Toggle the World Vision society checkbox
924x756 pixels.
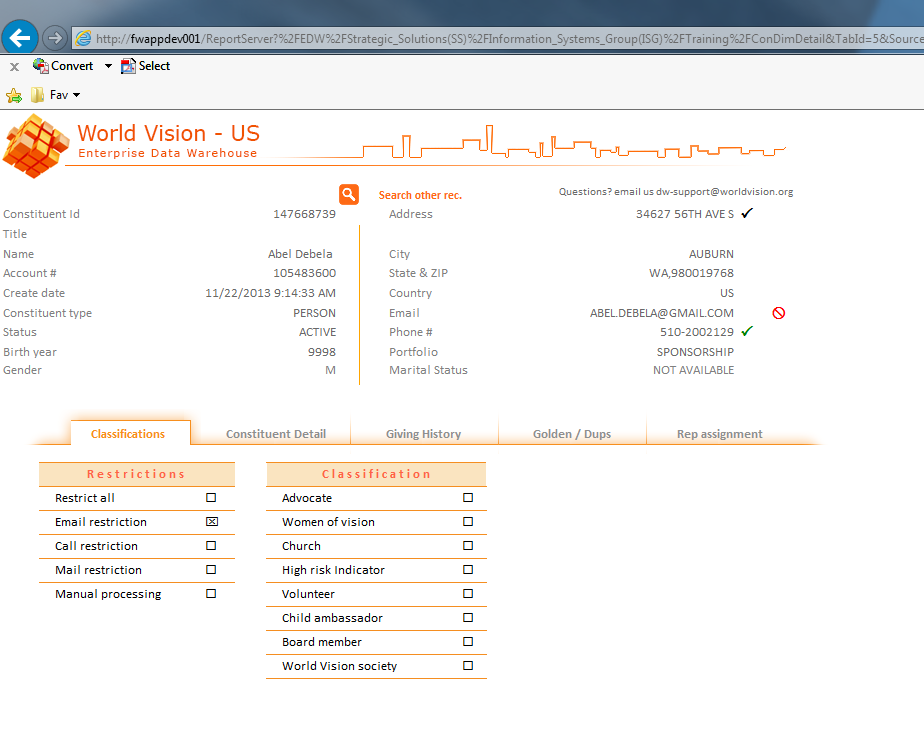click(x=468, y=665)
